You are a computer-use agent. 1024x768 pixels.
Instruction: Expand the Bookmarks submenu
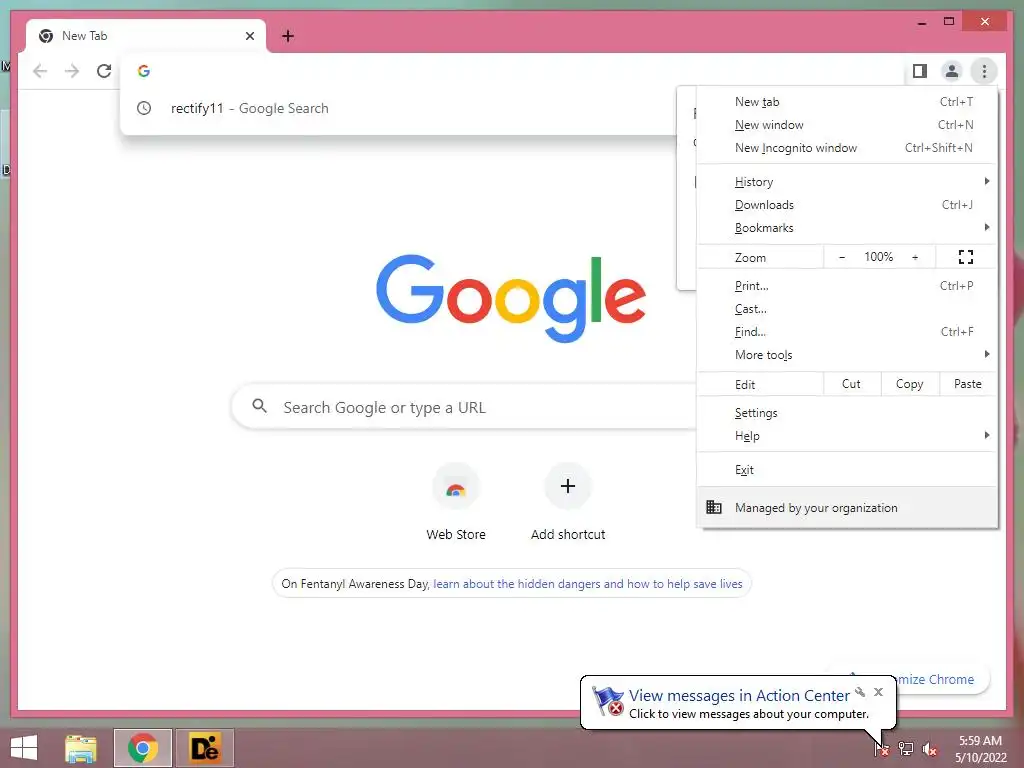point(847,227)
